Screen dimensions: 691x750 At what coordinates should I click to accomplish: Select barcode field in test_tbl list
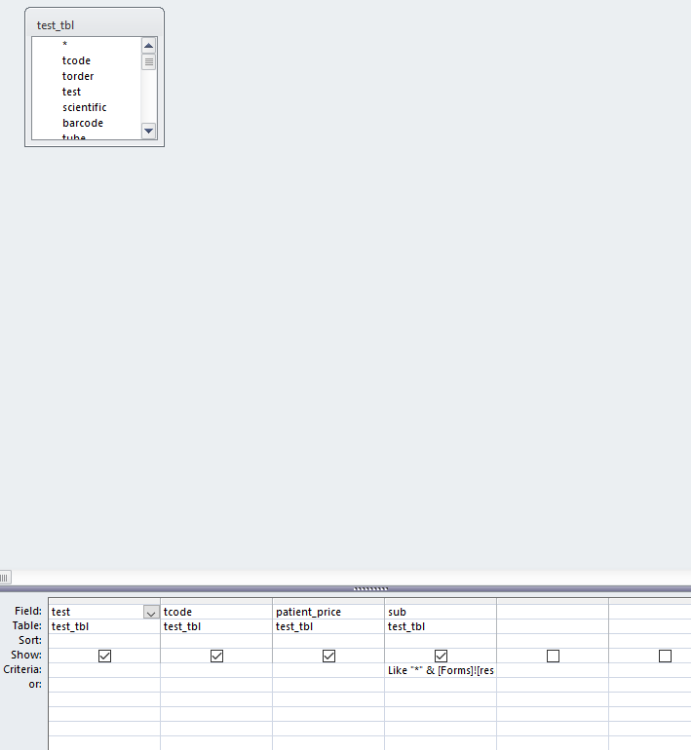pyautogui.click(x=82, y=123)
